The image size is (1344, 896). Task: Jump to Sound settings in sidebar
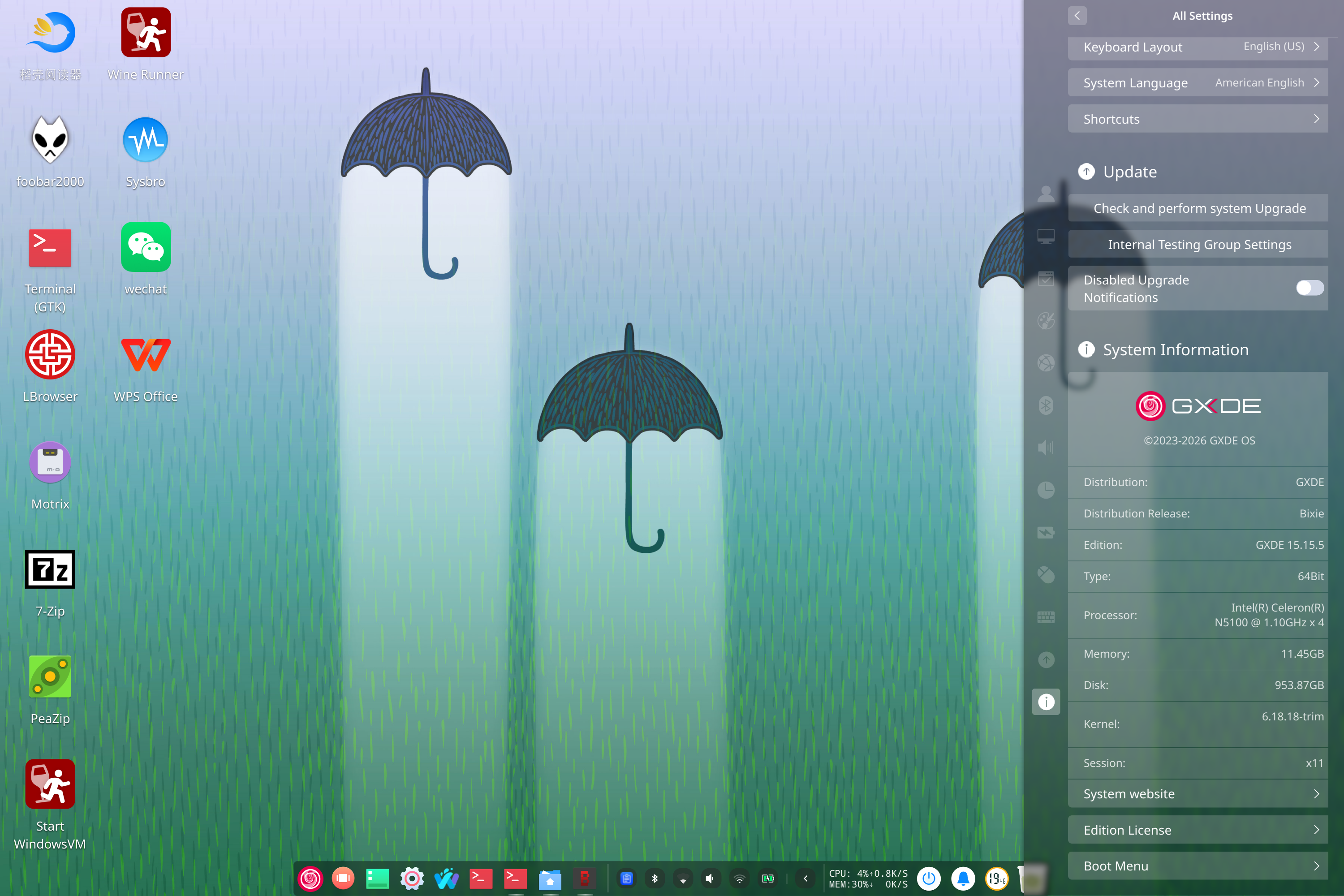(x=1046, y=448)
